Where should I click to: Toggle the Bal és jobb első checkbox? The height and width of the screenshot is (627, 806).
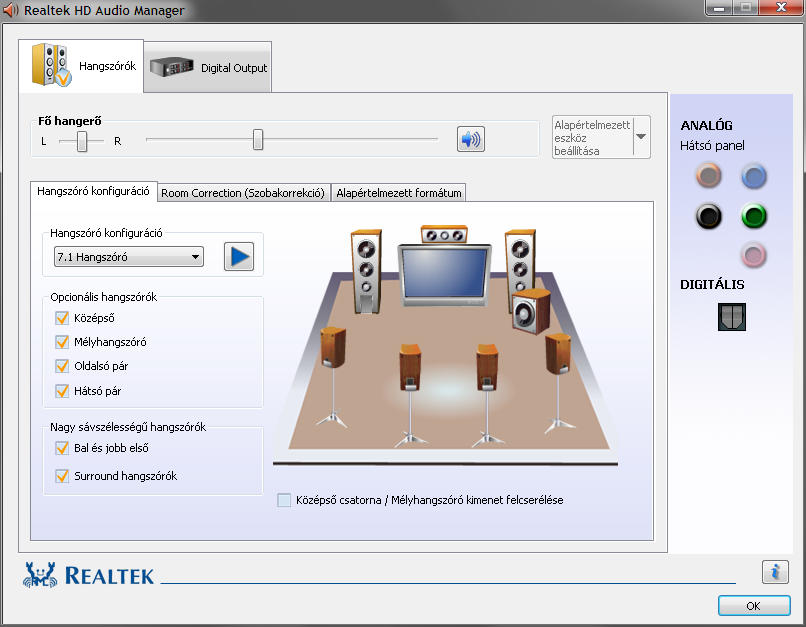[x=62, y=448]
